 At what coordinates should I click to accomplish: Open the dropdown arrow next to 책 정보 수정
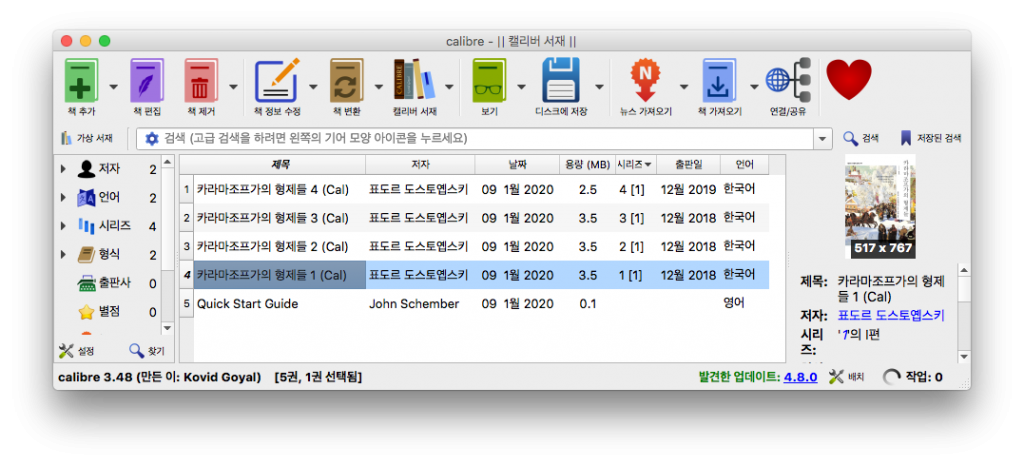[313, 86]
